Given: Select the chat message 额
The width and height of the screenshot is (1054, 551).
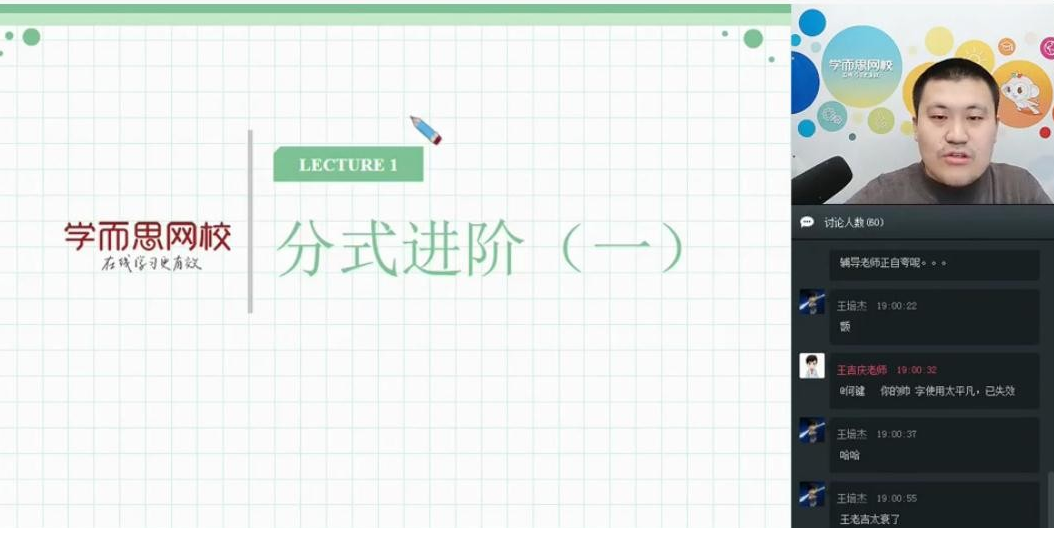Looking at the screenshot, I should pyautogui.click(x=845, y=327).
